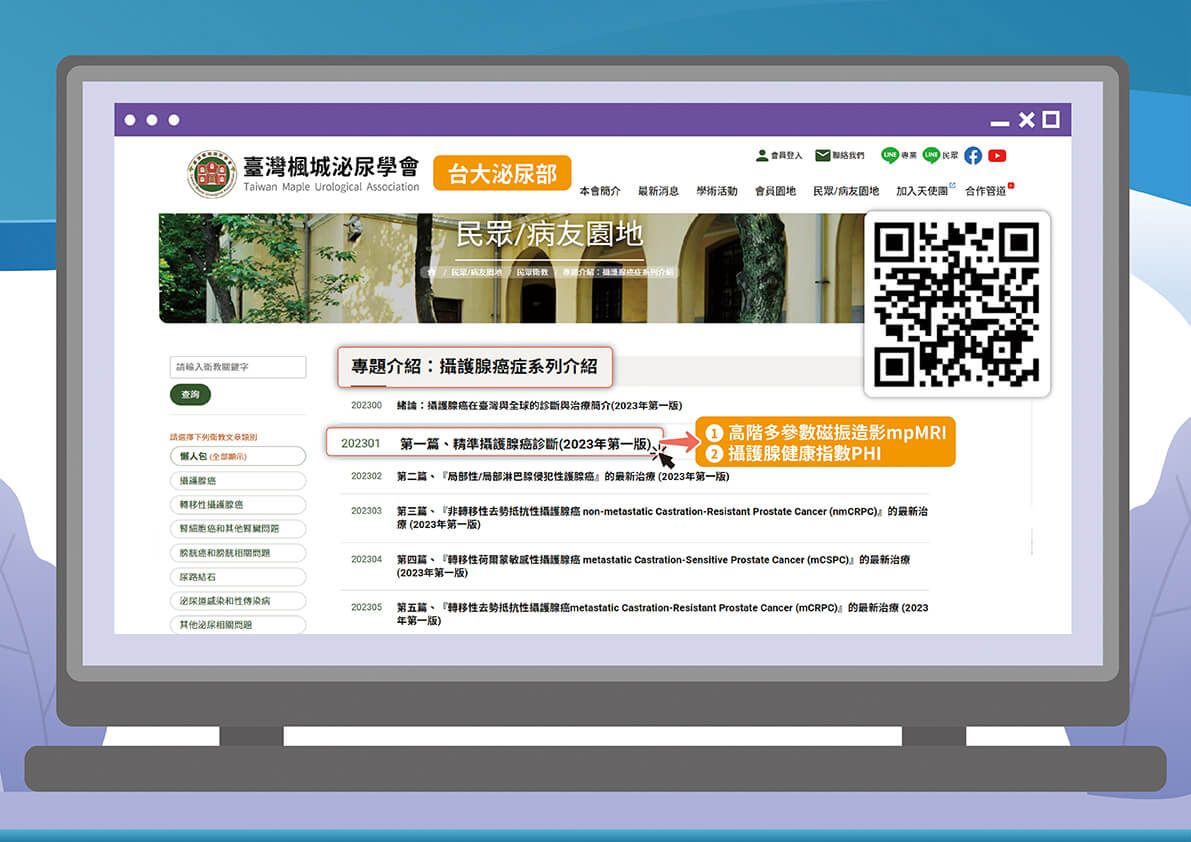Viewport: 1191px width, 842px height.
Task: Click the keyword search input field
Action: (238, 367)
